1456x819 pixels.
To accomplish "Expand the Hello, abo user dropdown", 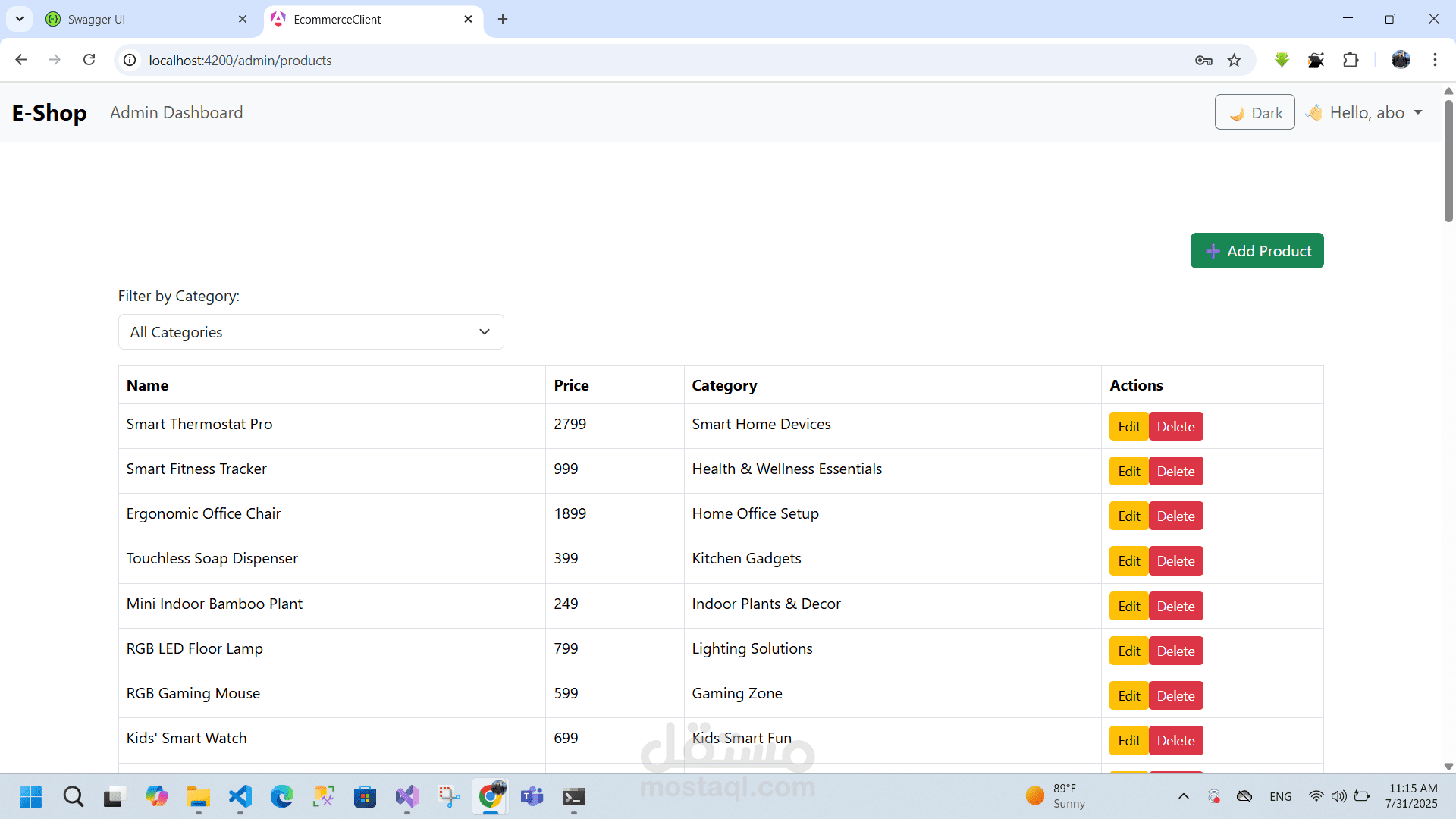I will [x=1365, y=112].
